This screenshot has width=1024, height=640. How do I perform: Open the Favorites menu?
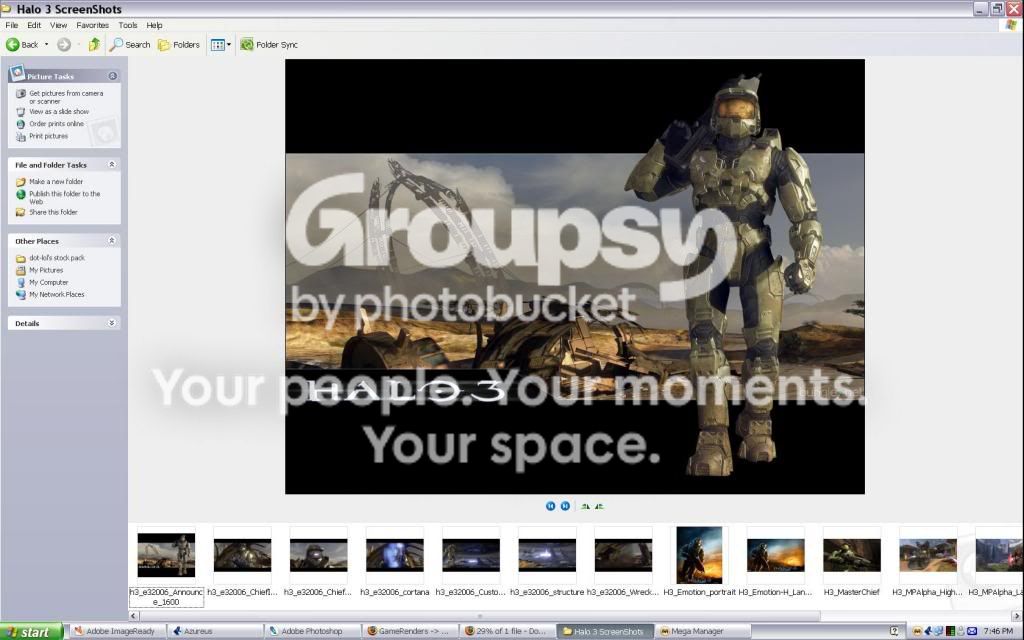click(x=93, y=25)
